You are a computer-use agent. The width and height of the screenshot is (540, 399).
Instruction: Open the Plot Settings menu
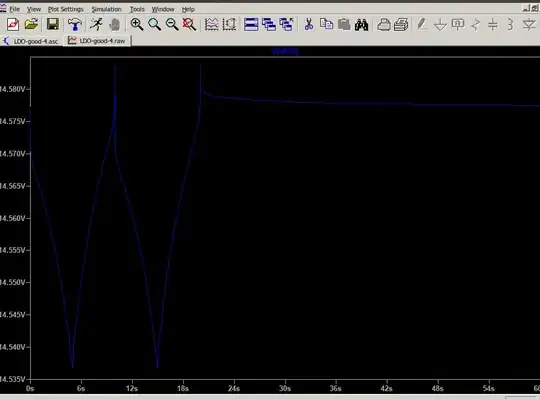coord(65,9)
